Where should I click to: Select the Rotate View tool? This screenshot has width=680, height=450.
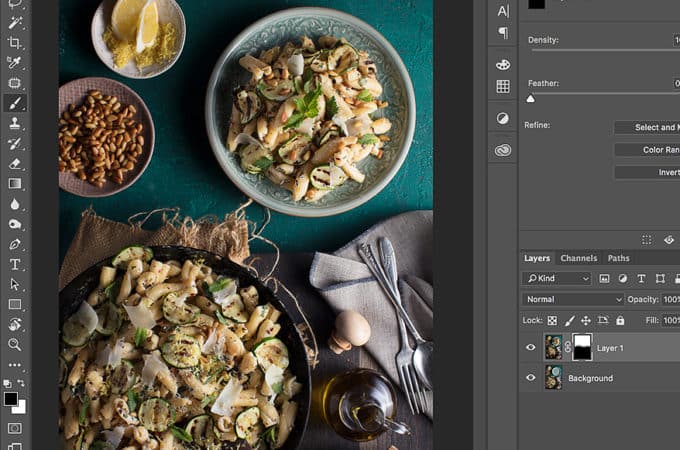(x=15, y=324)
